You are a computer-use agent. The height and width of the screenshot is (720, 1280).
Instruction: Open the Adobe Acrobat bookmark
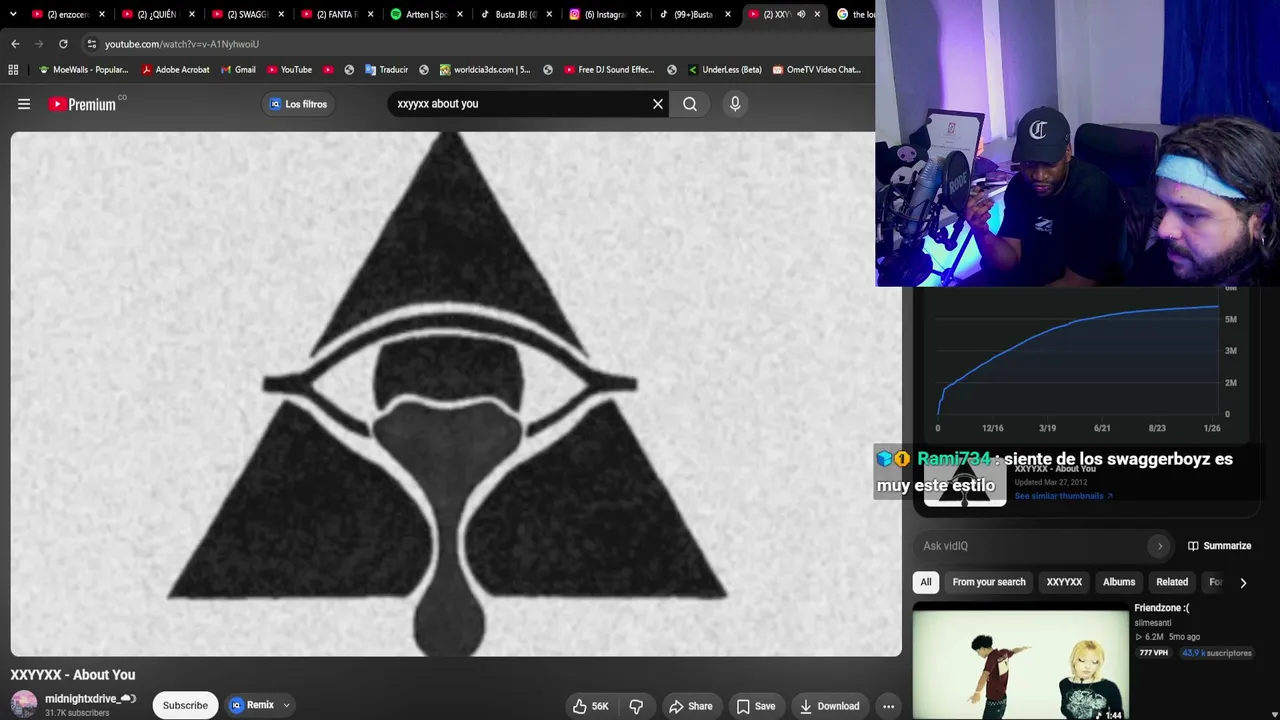176,70
